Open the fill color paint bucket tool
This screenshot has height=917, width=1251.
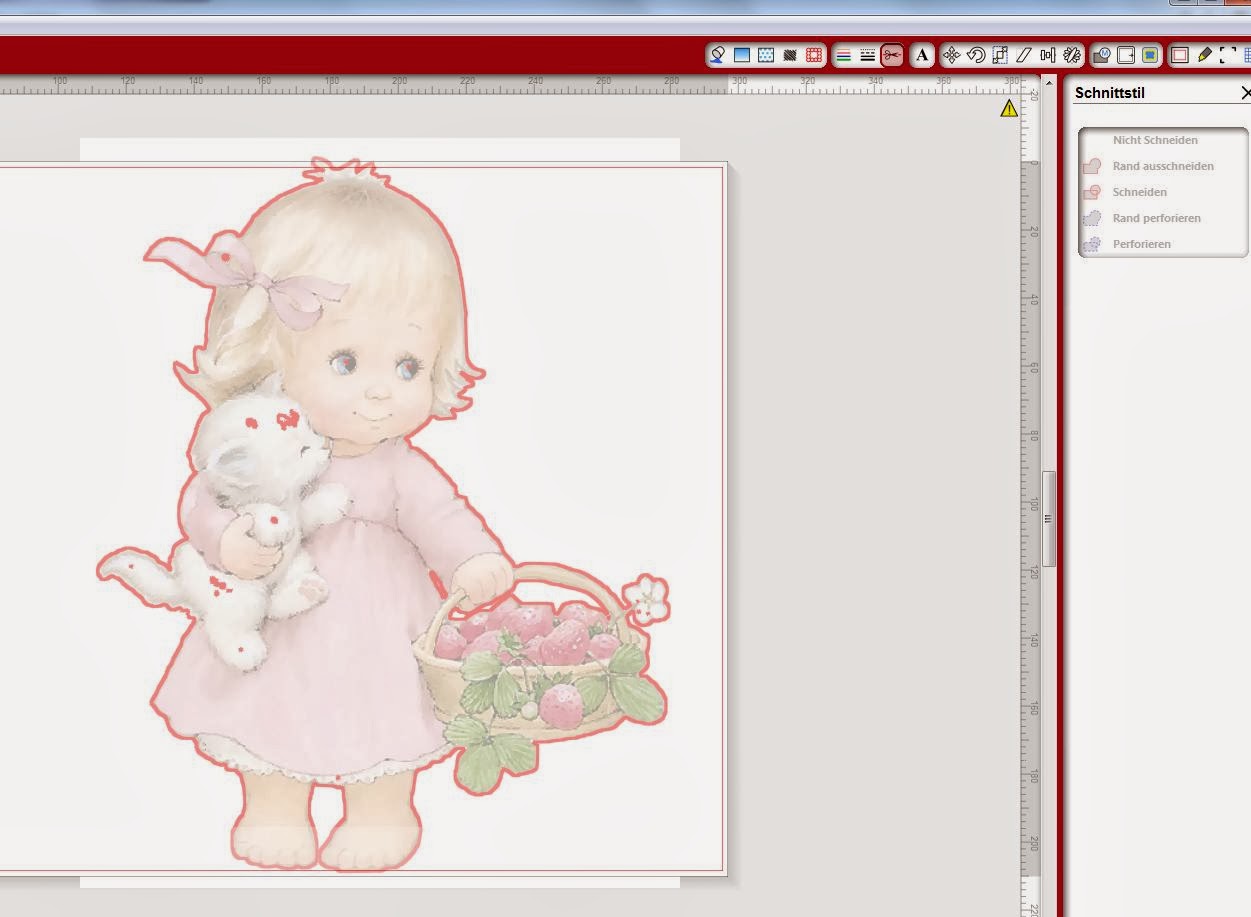pyautogui.click(x=717, y=55)
